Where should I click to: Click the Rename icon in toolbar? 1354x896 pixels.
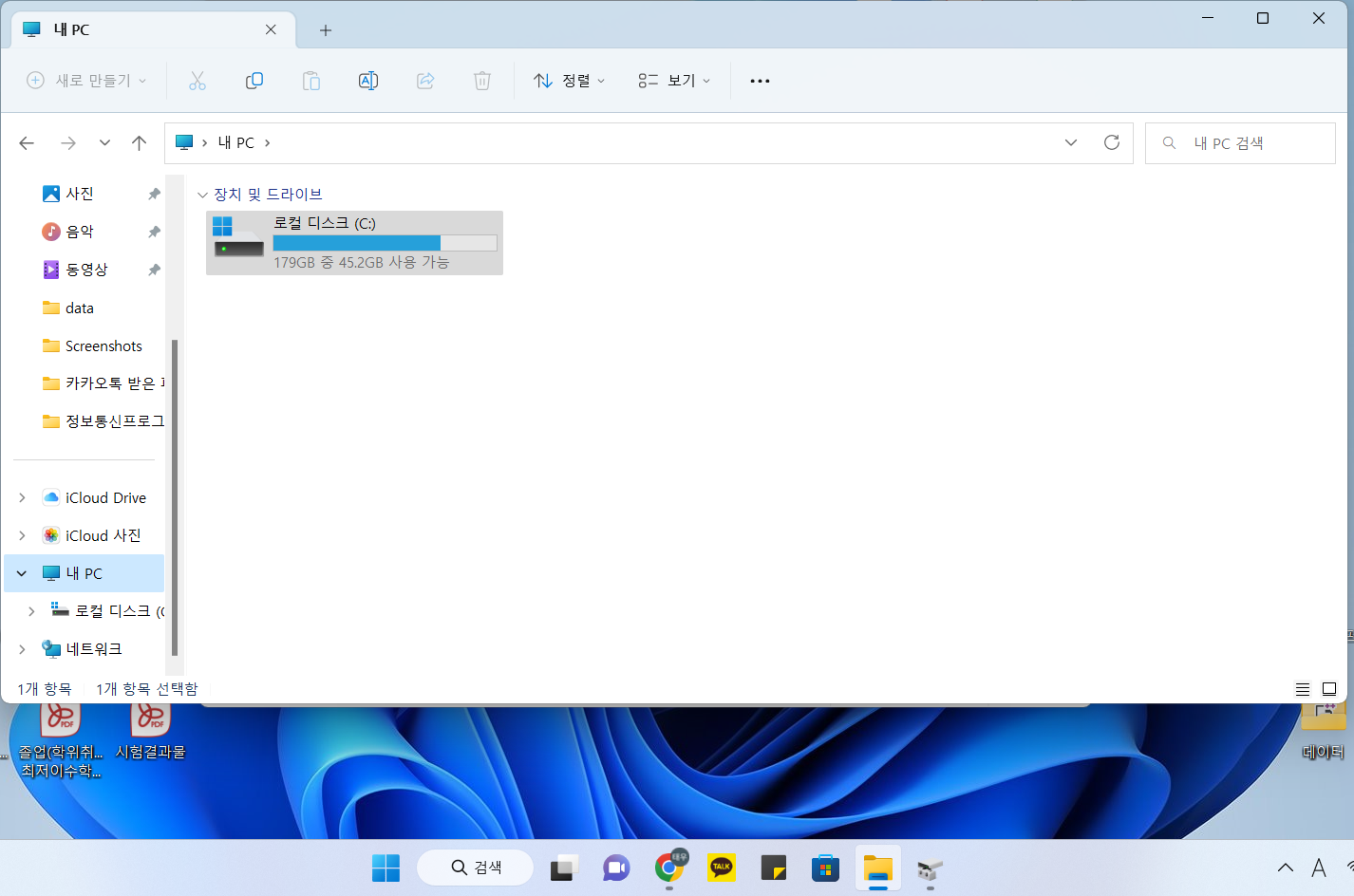pyautogui.click(x=368, y=81)
